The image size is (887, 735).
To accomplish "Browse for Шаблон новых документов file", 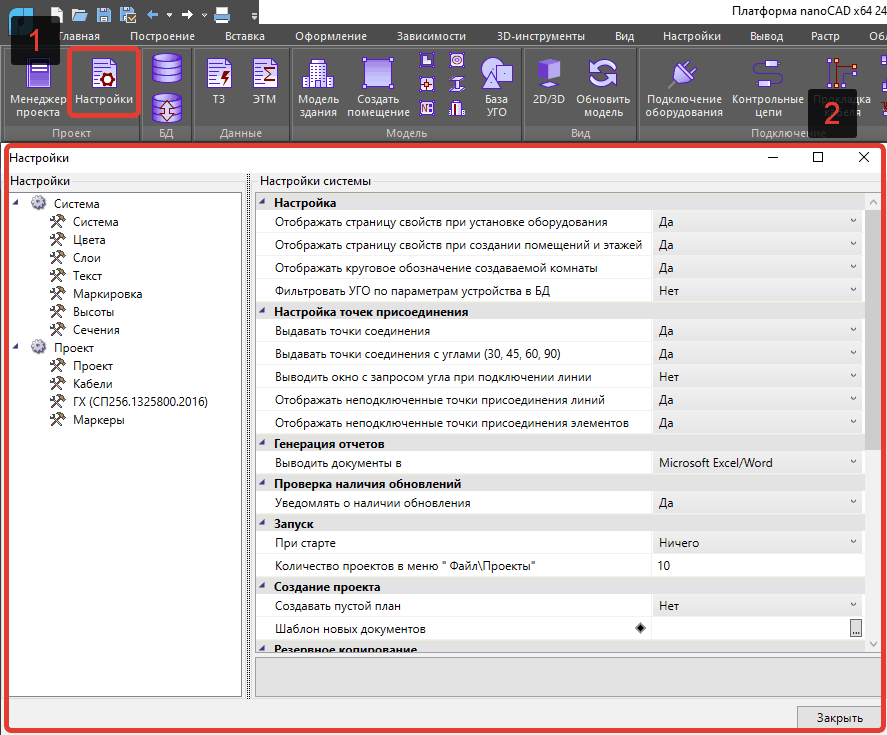I will coord(855,629).
